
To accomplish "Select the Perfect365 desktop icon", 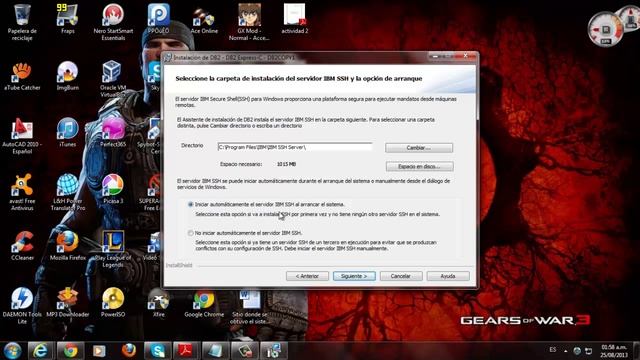I will 113,133.
